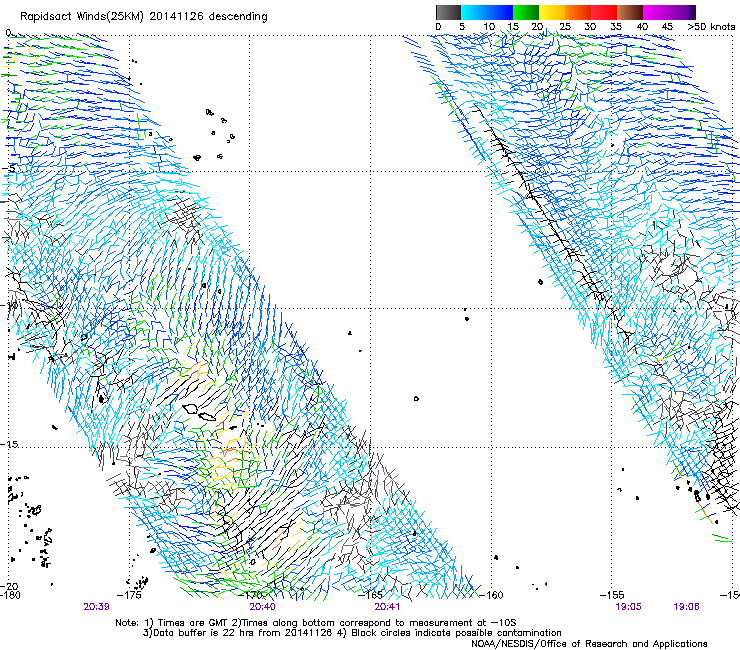The image size is (740, 650).
Task: Click the '-170' longitude axis label
Action: [251, 595]
